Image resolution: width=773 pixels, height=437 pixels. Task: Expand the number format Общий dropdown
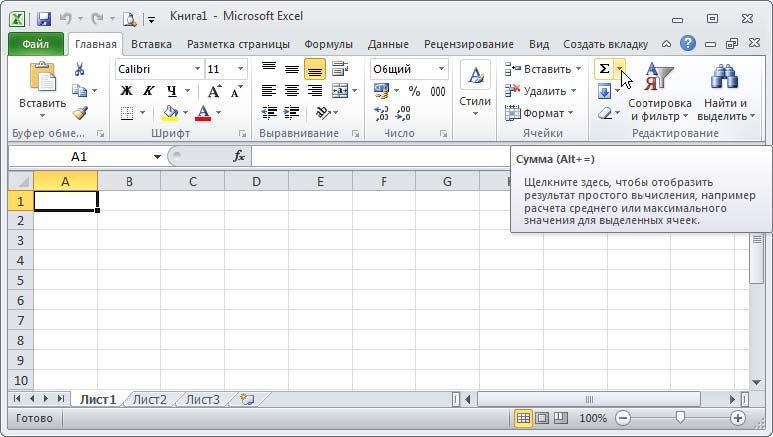[441, 69]
